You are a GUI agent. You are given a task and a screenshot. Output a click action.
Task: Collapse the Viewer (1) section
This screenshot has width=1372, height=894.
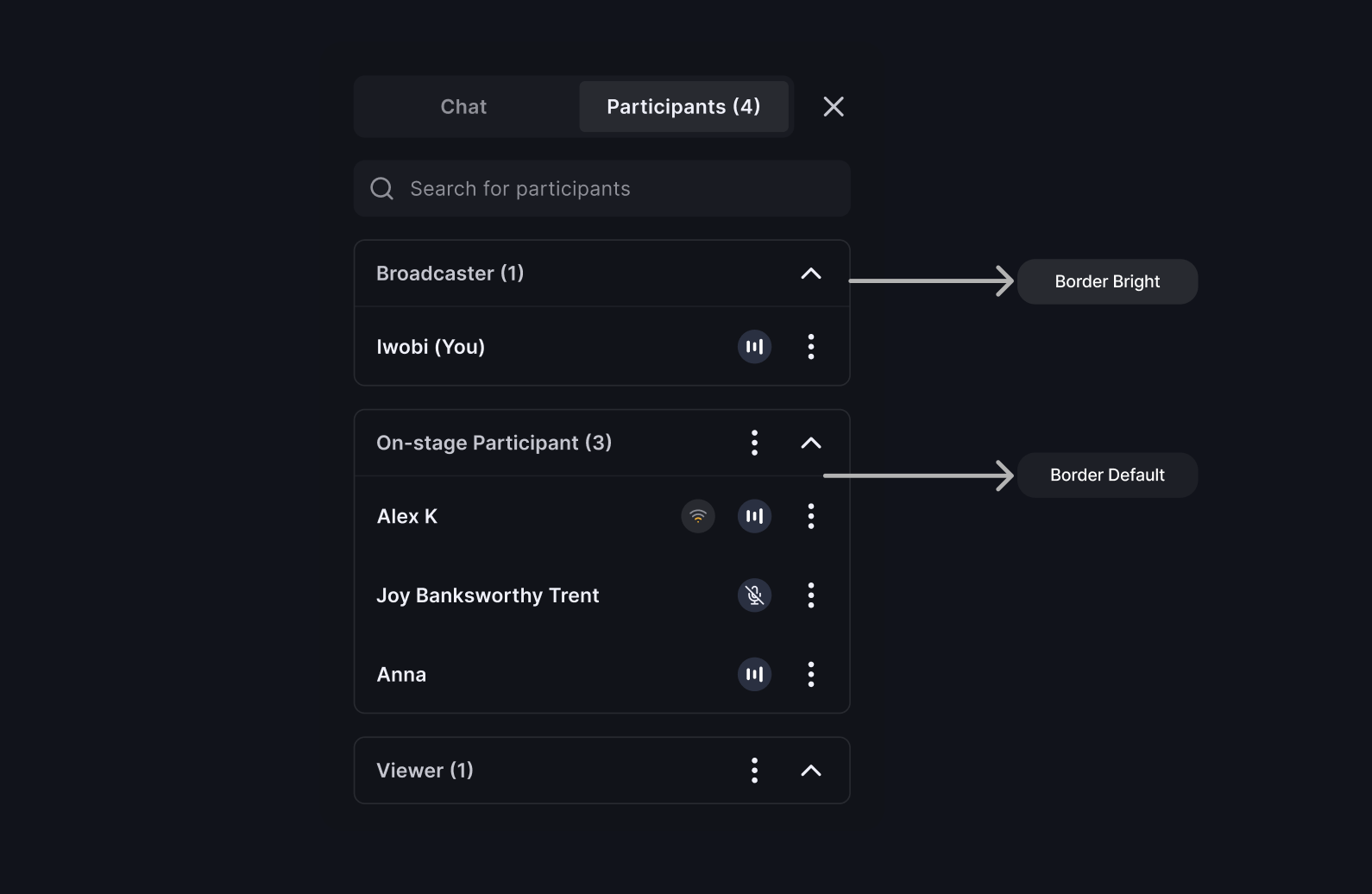click(811, 771)
